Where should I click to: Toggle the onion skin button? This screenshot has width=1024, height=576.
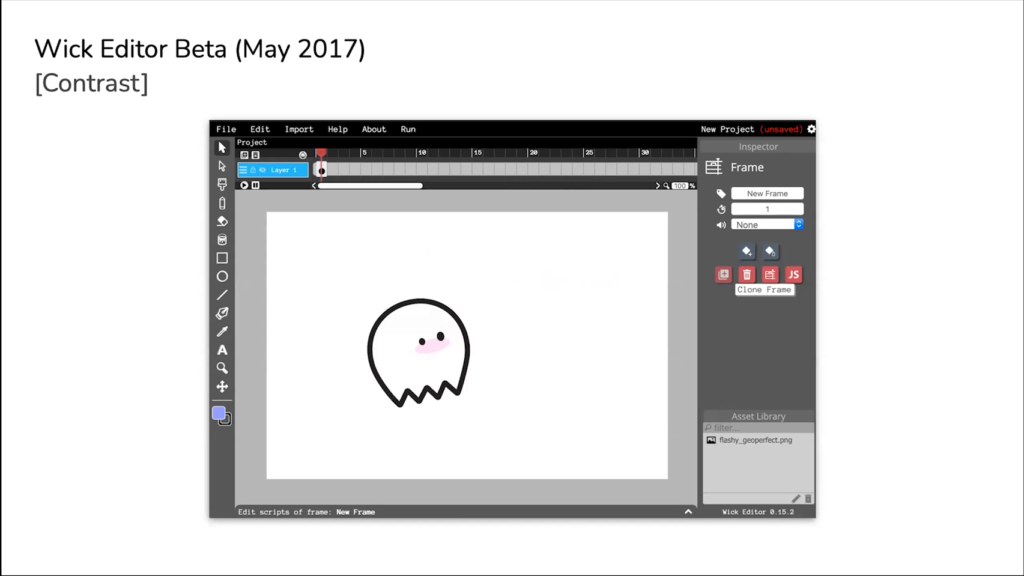coord(302,155)
